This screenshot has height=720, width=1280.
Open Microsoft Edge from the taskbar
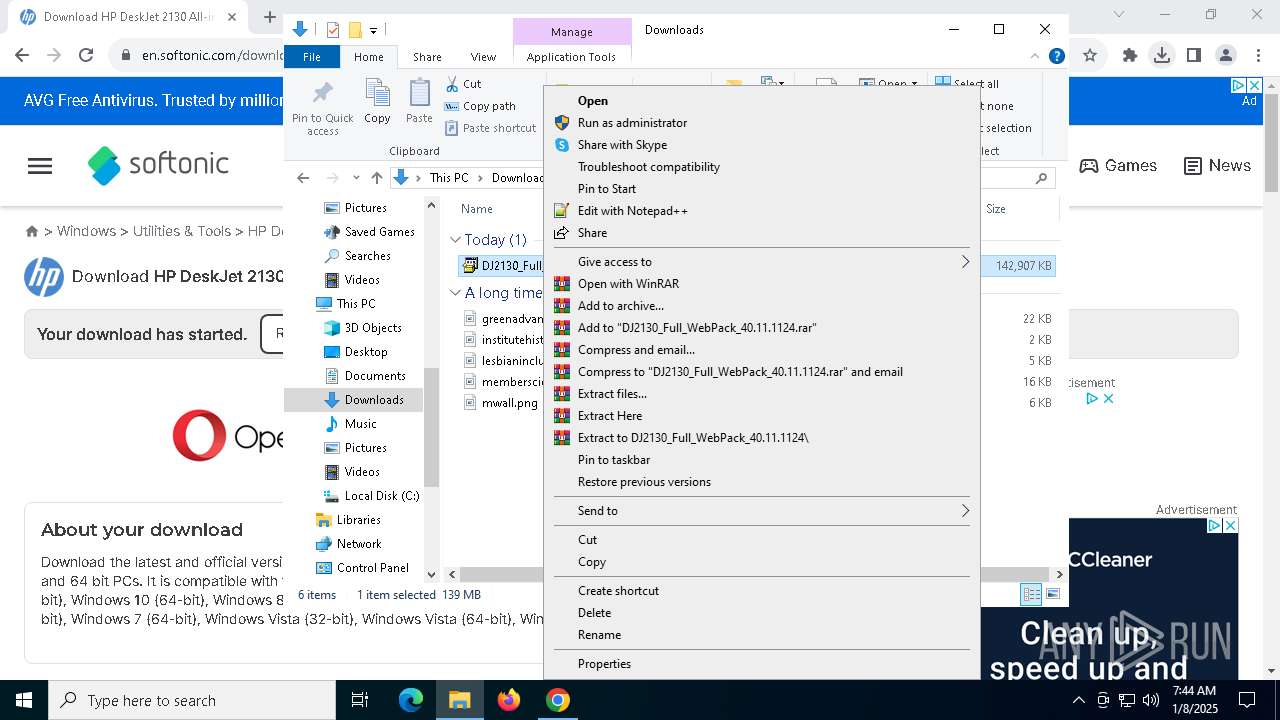(x=411, y=700)
